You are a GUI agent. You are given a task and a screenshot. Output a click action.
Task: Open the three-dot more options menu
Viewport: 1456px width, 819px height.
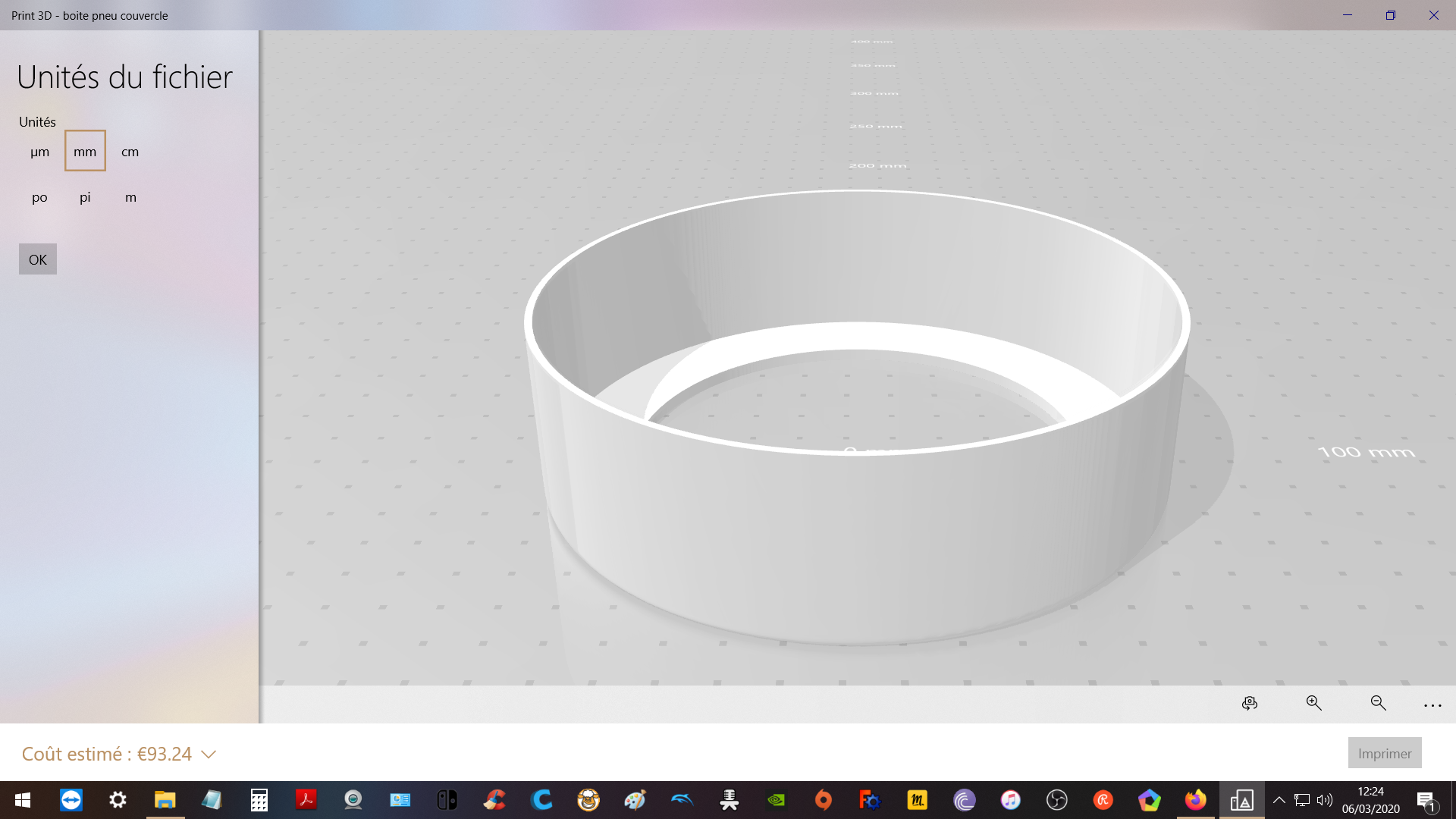[x=1432, y=705]
